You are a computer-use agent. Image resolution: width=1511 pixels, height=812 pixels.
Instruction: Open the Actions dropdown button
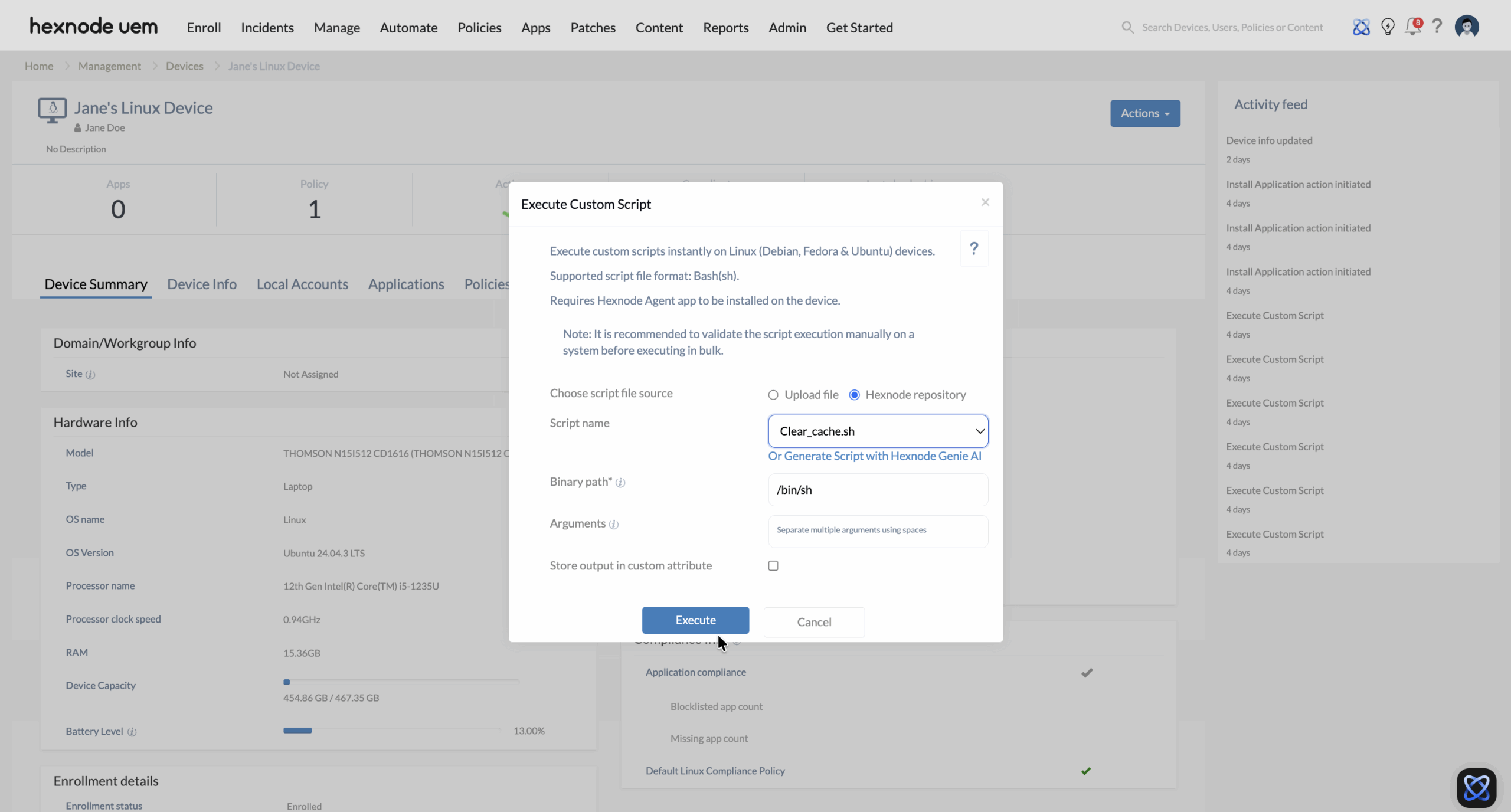click(1144, 113)
